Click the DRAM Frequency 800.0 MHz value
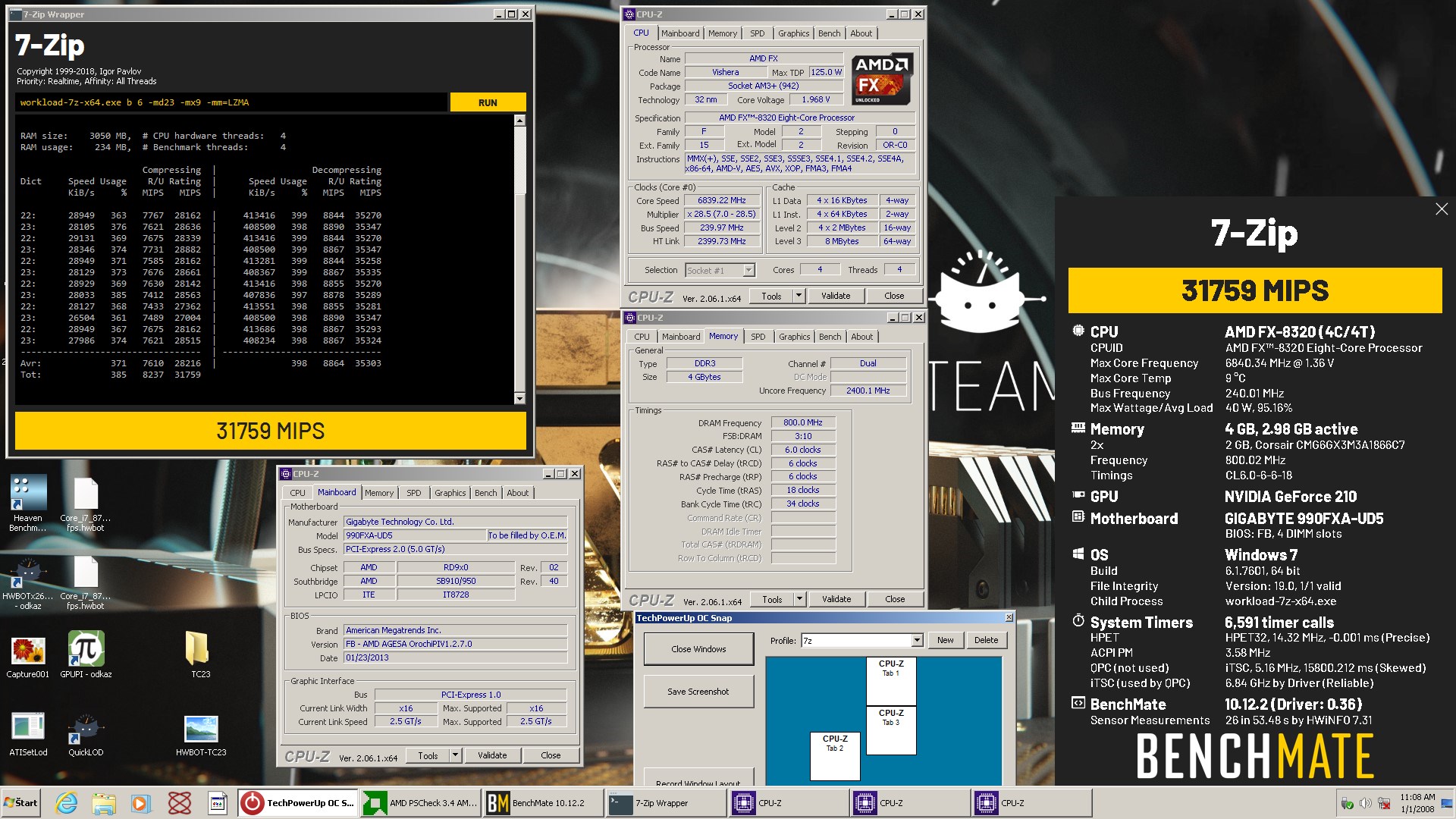The width and height of the screenshot is (1456, 819). [x=802, y=423]
